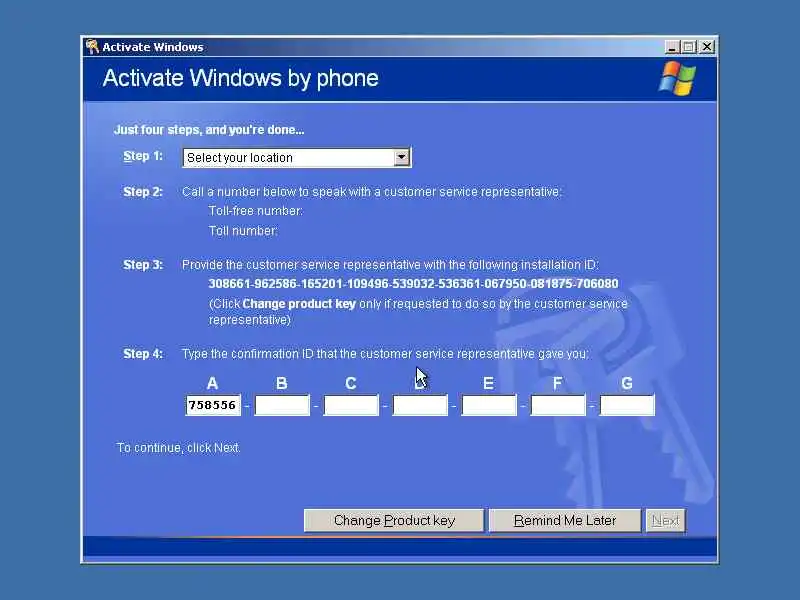Screen dimensions: 800x600
Task: Click the Step 2 label
Action: tap(143, 192)
